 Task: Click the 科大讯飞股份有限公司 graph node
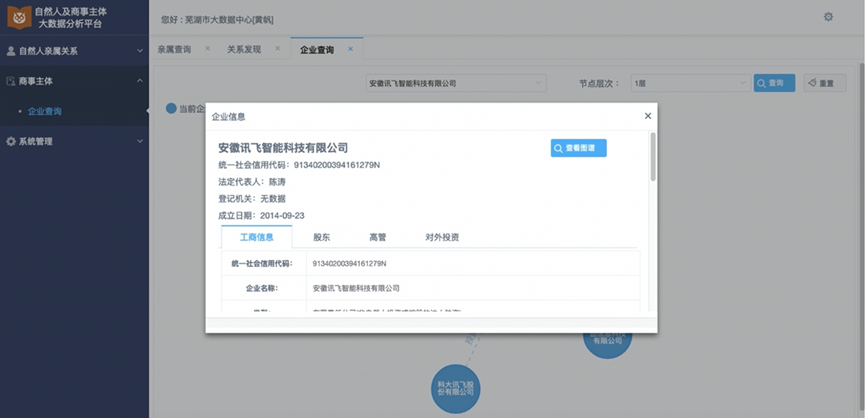pyautogui.click(x=456, y=389)
